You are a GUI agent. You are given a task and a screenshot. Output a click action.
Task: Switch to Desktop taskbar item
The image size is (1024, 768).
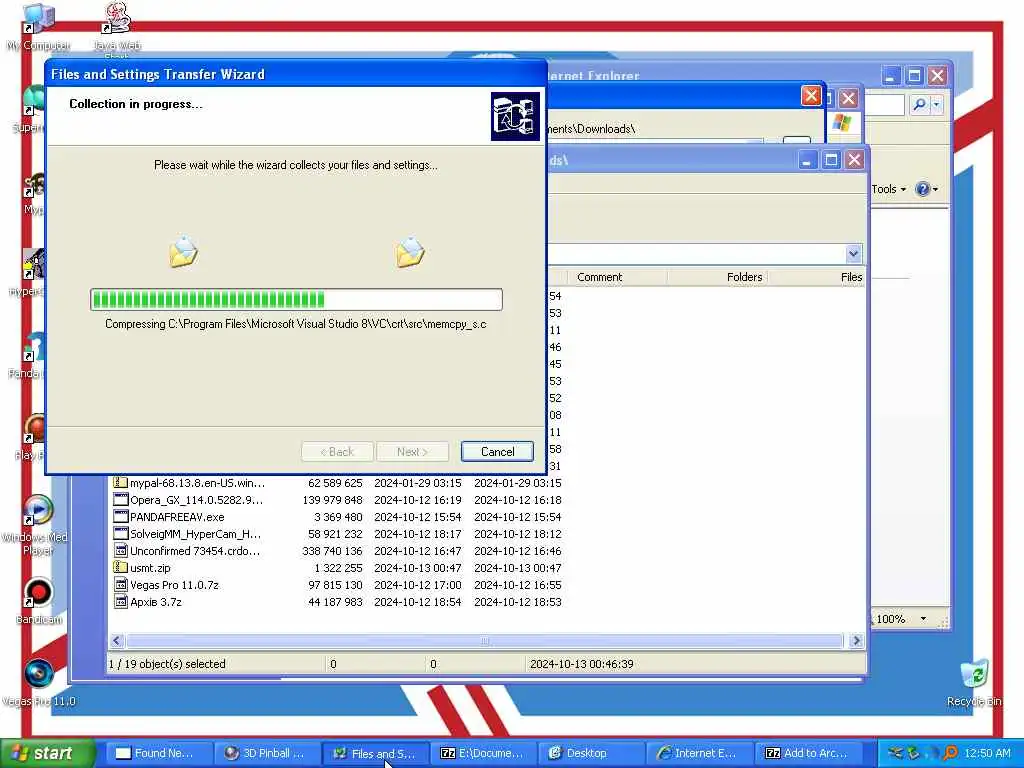(x=591, y=753)
